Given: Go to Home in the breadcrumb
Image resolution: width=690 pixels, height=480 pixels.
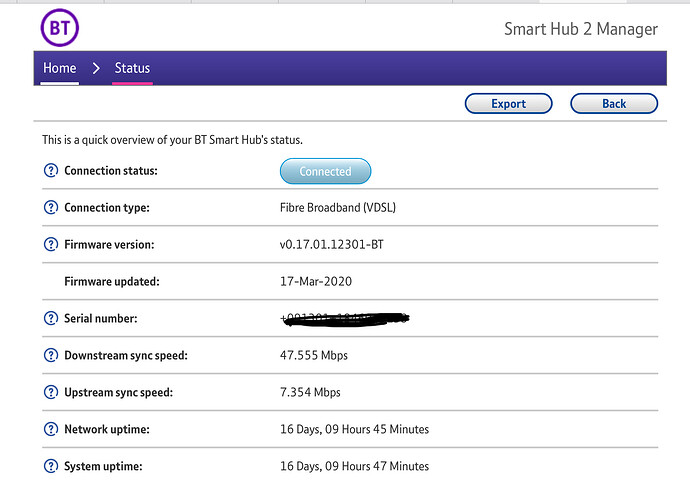Looking at the screenshot, I should 59,68.
